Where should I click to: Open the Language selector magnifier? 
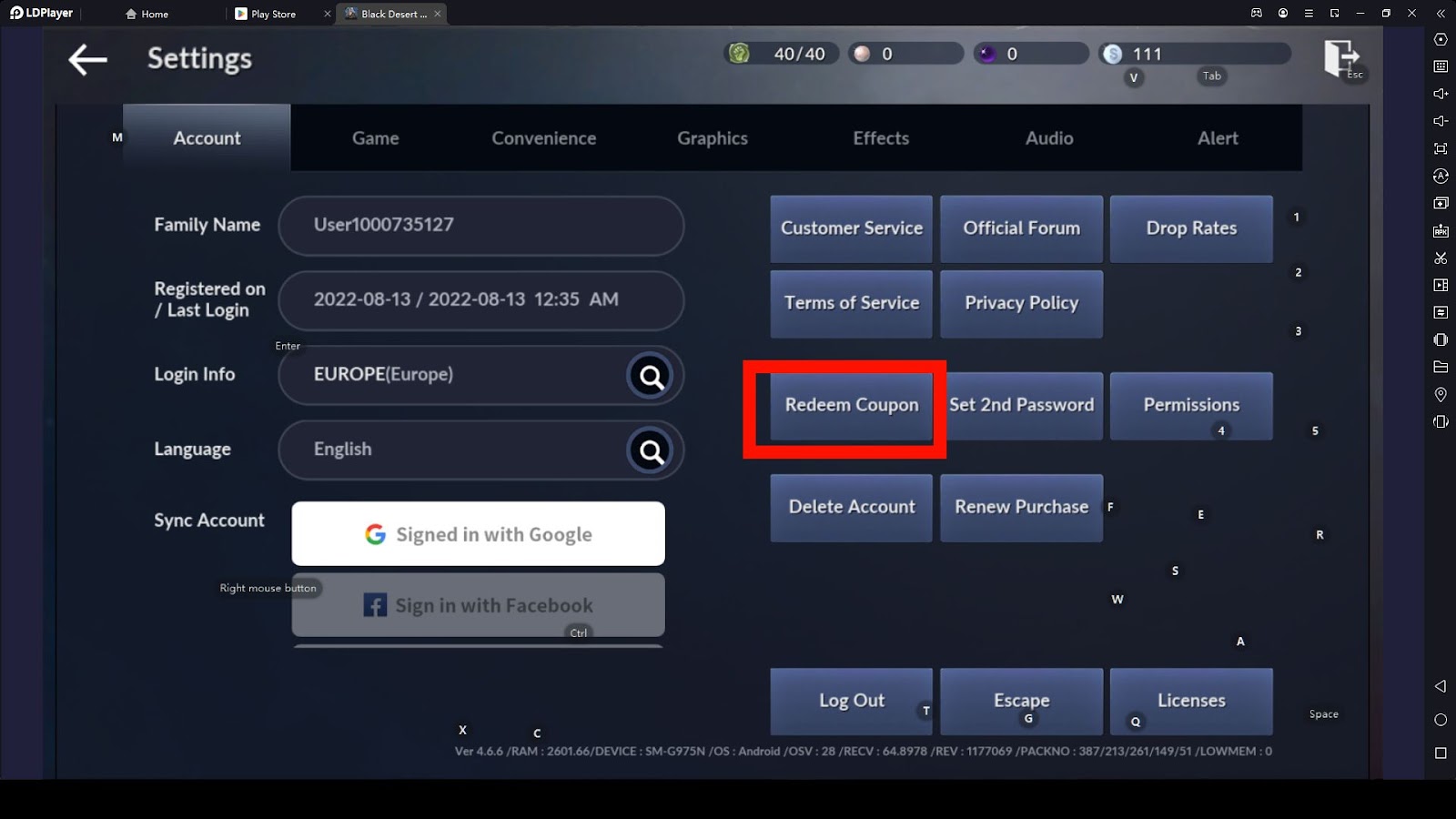(x=651, y=450)
